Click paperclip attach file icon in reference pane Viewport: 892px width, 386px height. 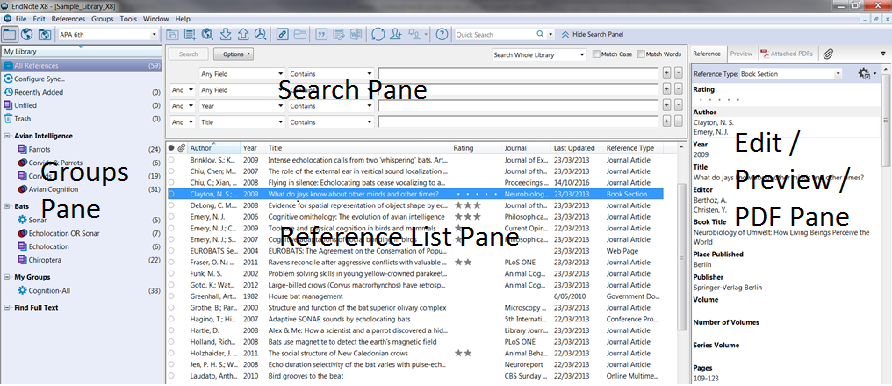(x=828, y=53)
